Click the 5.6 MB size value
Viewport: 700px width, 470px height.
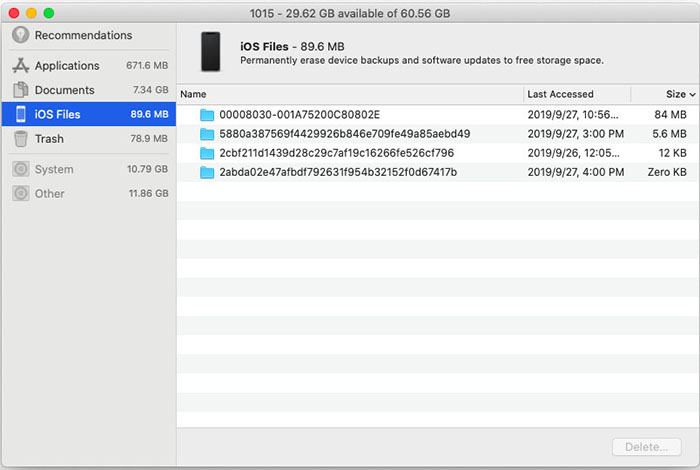click(x=669, y=134)
